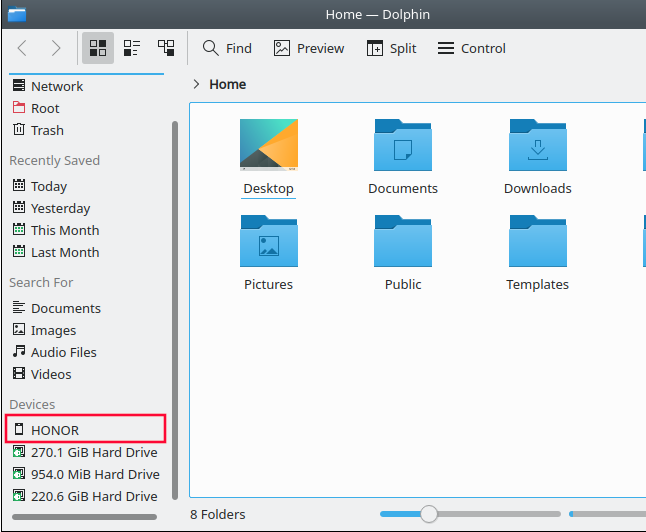Select the Templates folder icon
This screenshot has width=646, height=532.
pyautogui.click(x=538, y=241)
